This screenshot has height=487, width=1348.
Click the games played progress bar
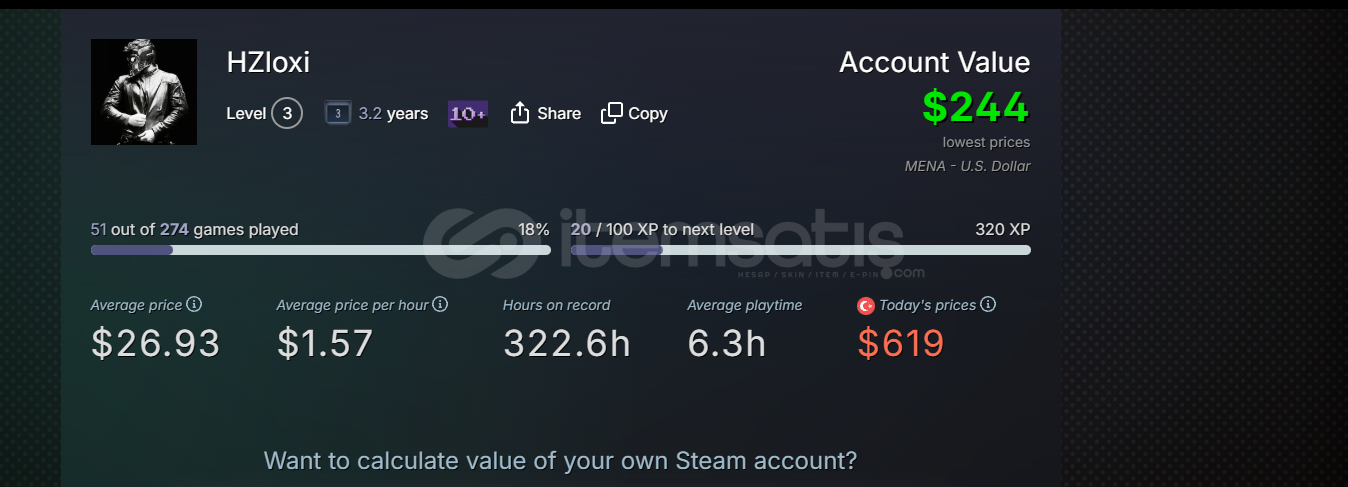[x=321, y=250]
